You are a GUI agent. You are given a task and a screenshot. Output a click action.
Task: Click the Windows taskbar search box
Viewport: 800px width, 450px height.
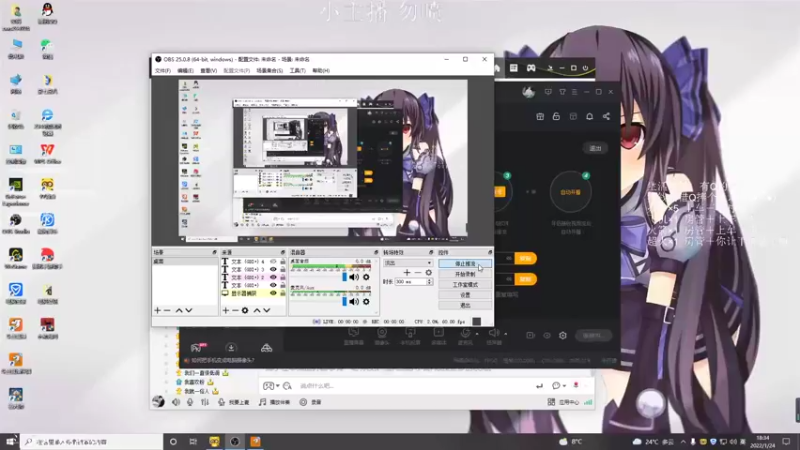(x=93, y=442)
